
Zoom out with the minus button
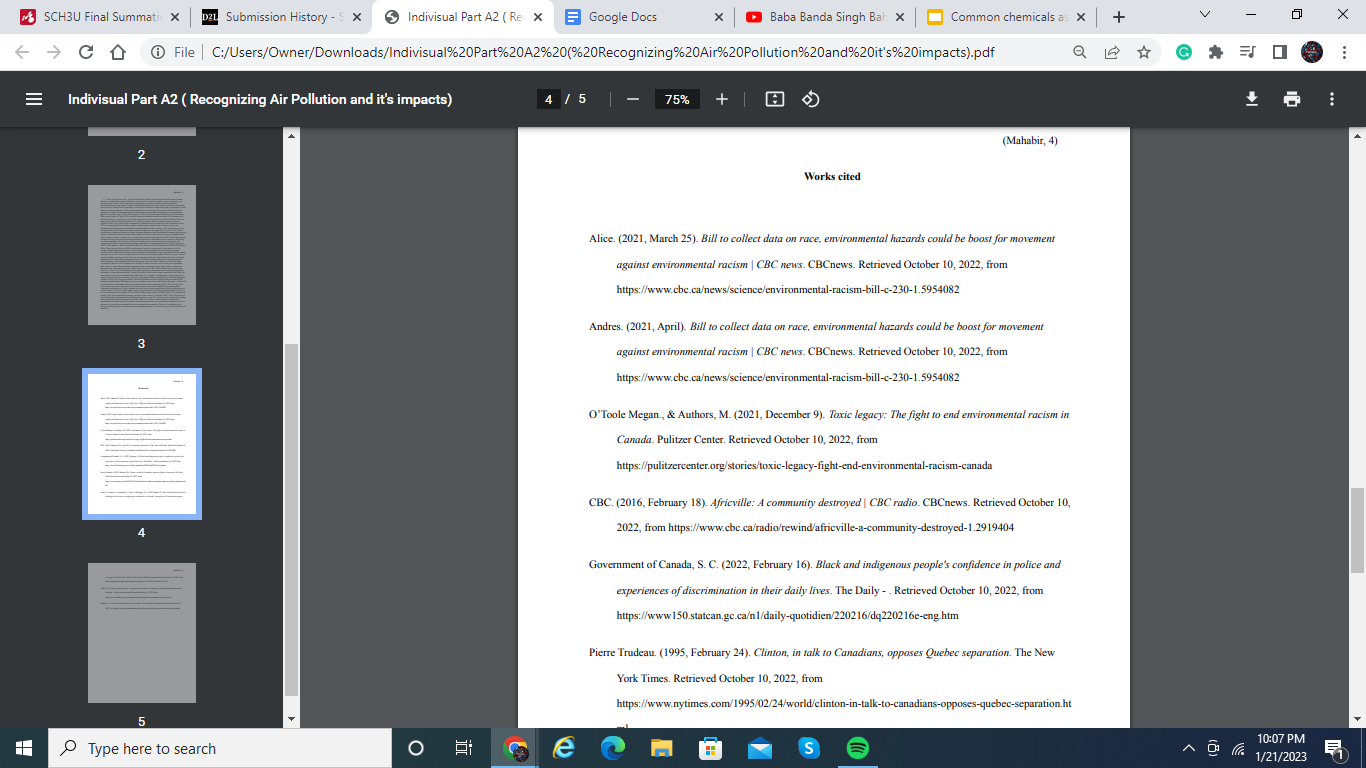[x=632, y=99]
